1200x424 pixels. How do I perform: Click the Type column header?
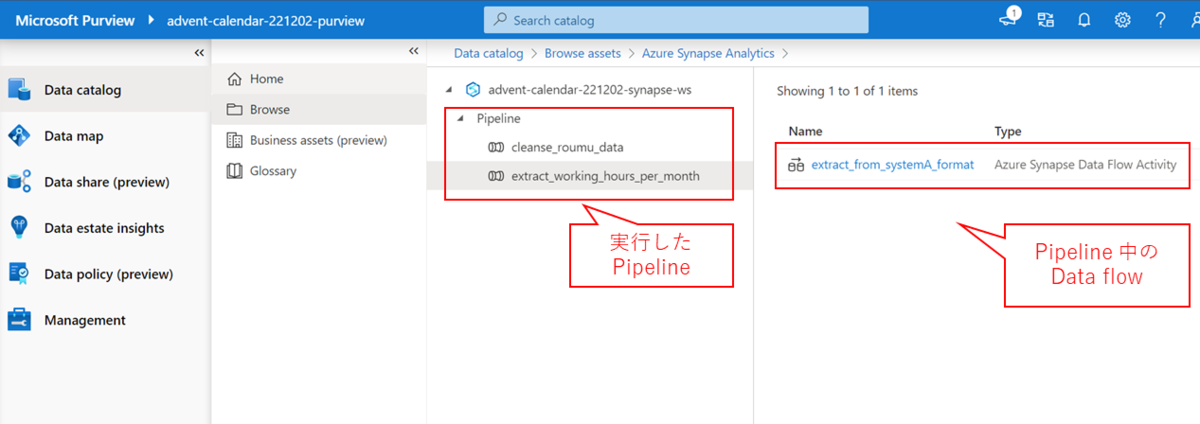click(1008, 132)
